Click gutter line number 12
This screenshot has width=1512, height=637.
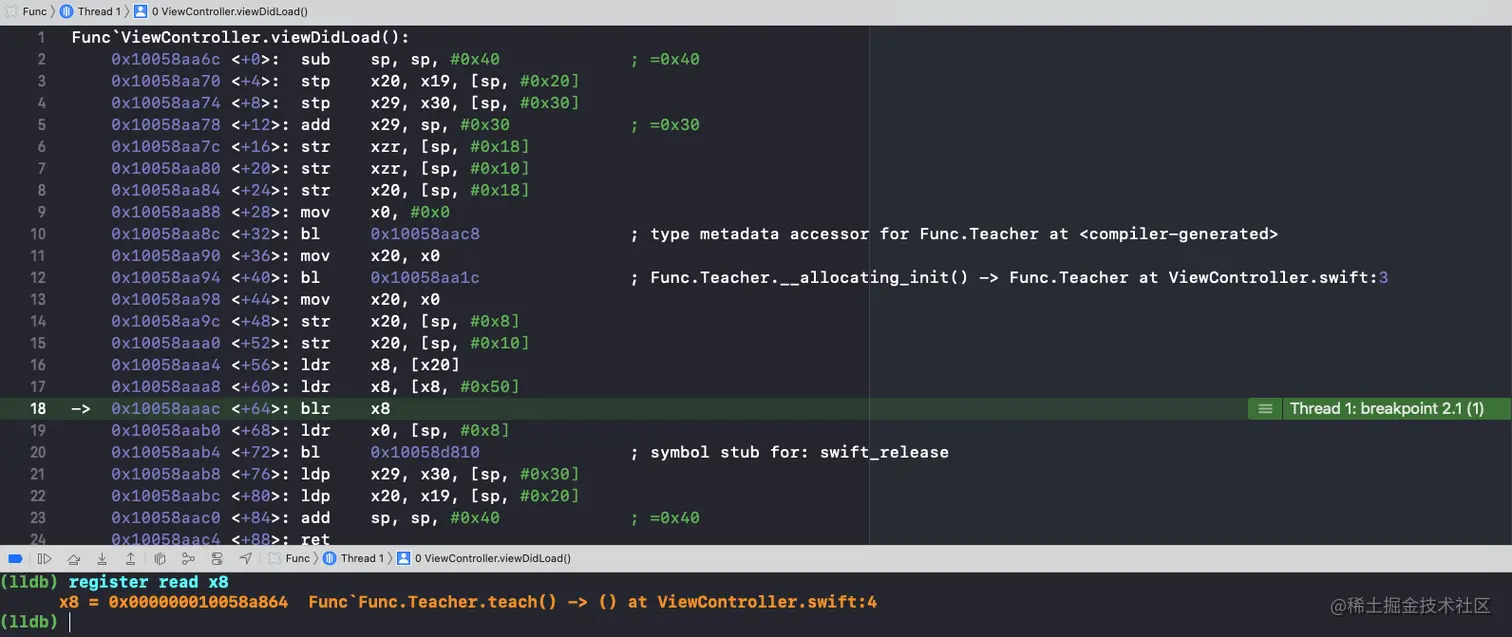[x=38, y=277]
